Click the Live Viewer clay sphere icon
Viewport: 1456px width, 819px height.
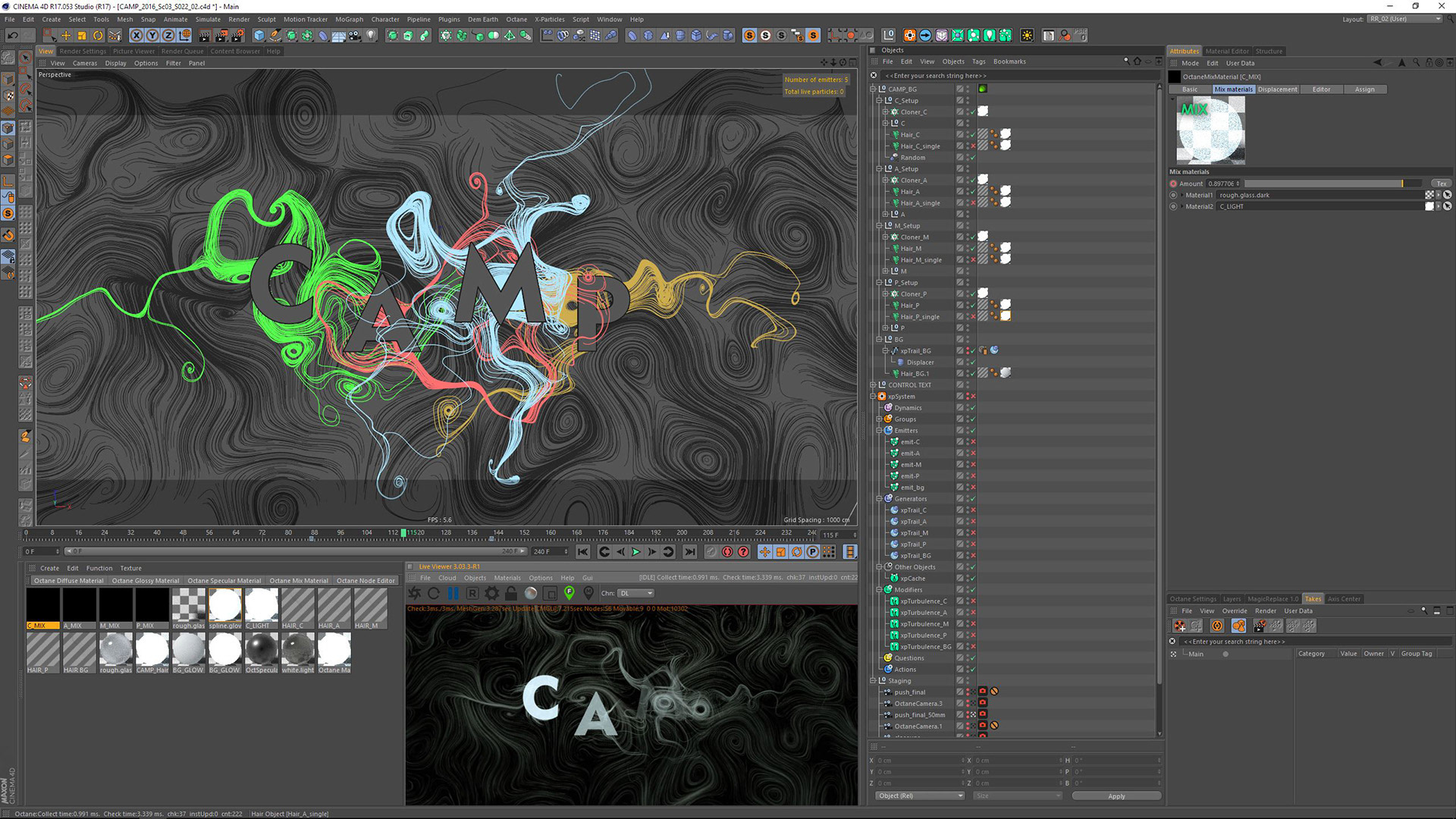(x=531, y=593)
